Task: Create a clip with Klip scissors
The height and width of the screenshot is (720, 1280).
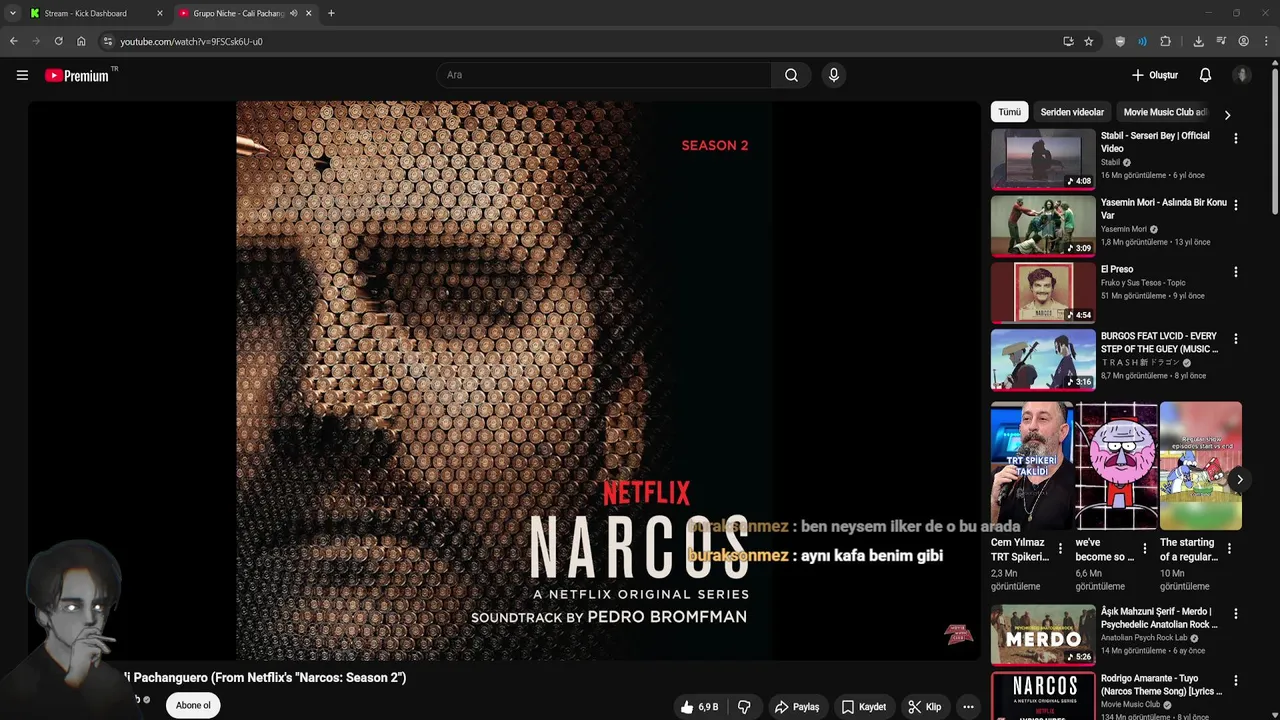Action: coord(924,707)
